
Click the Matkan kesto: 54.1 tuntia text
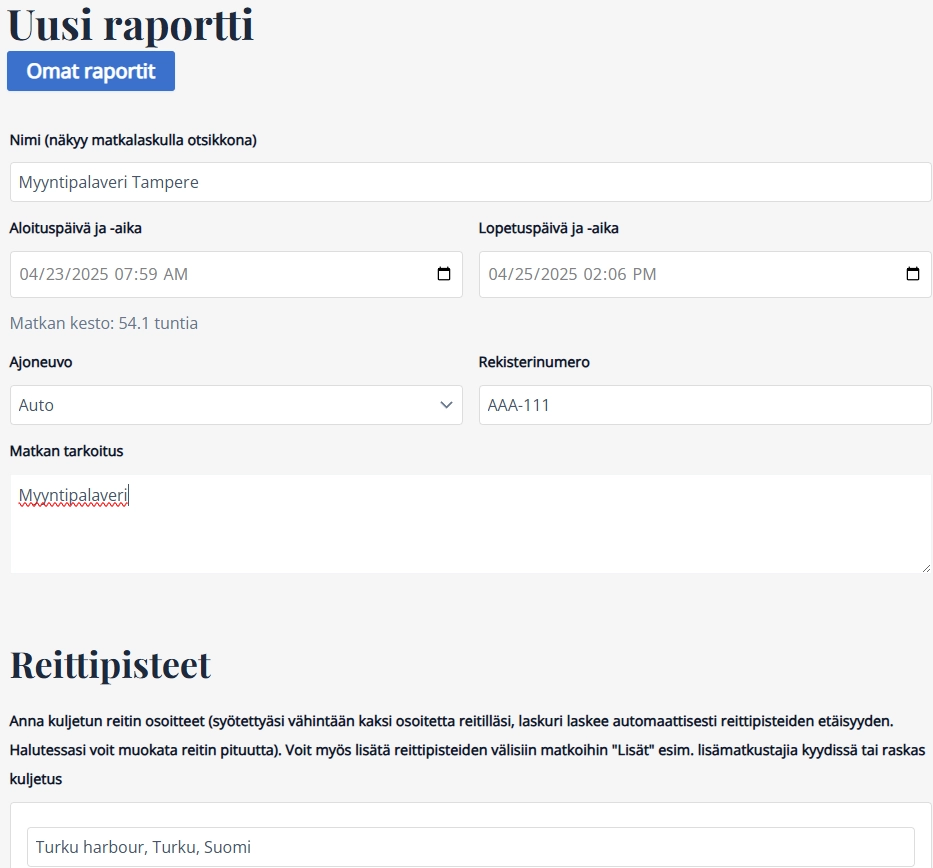click(x=104, y=323)
